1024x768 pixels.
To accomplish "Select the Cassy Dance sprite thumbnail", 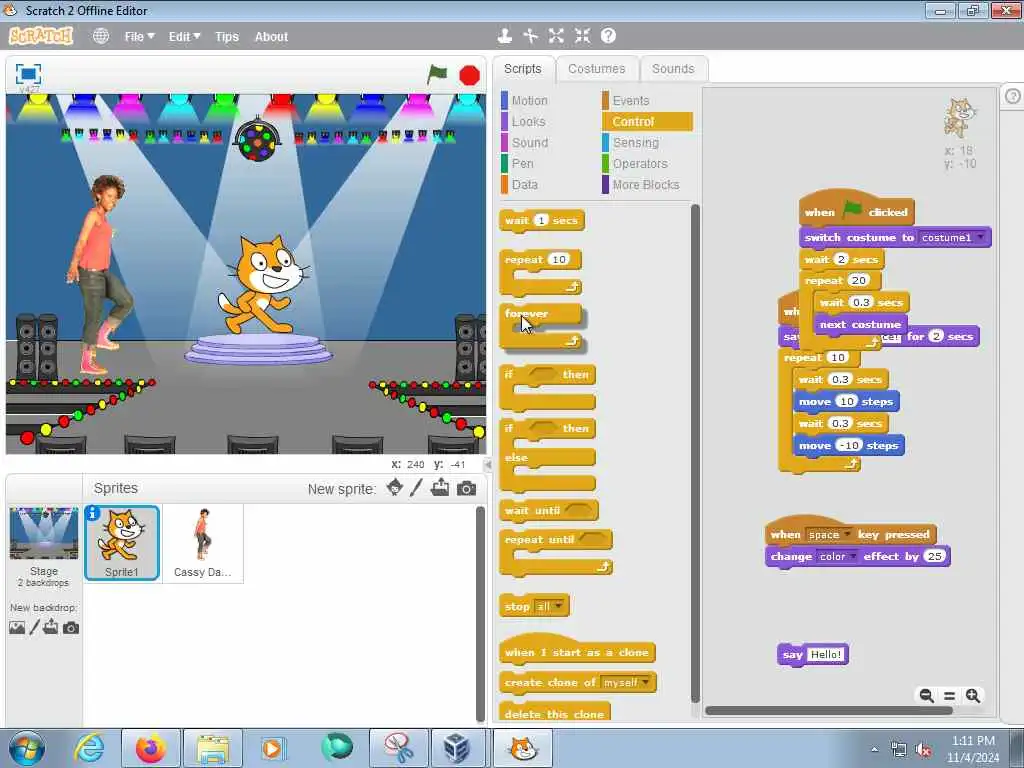I will 202,543.
